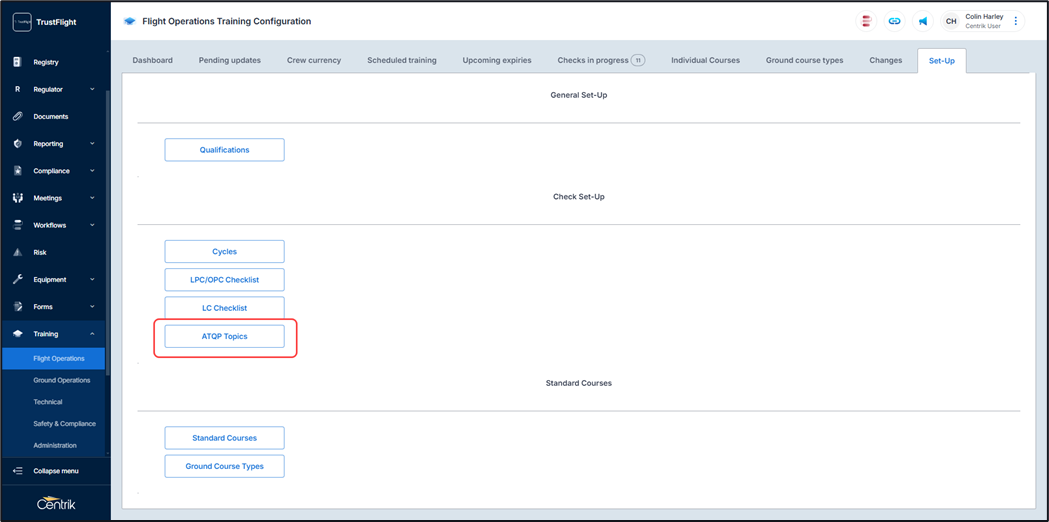Click the Centrik logo at bottom
The width and height of the screenshot is (1049, 522).
pyautogui.click(x=56, y=503)
